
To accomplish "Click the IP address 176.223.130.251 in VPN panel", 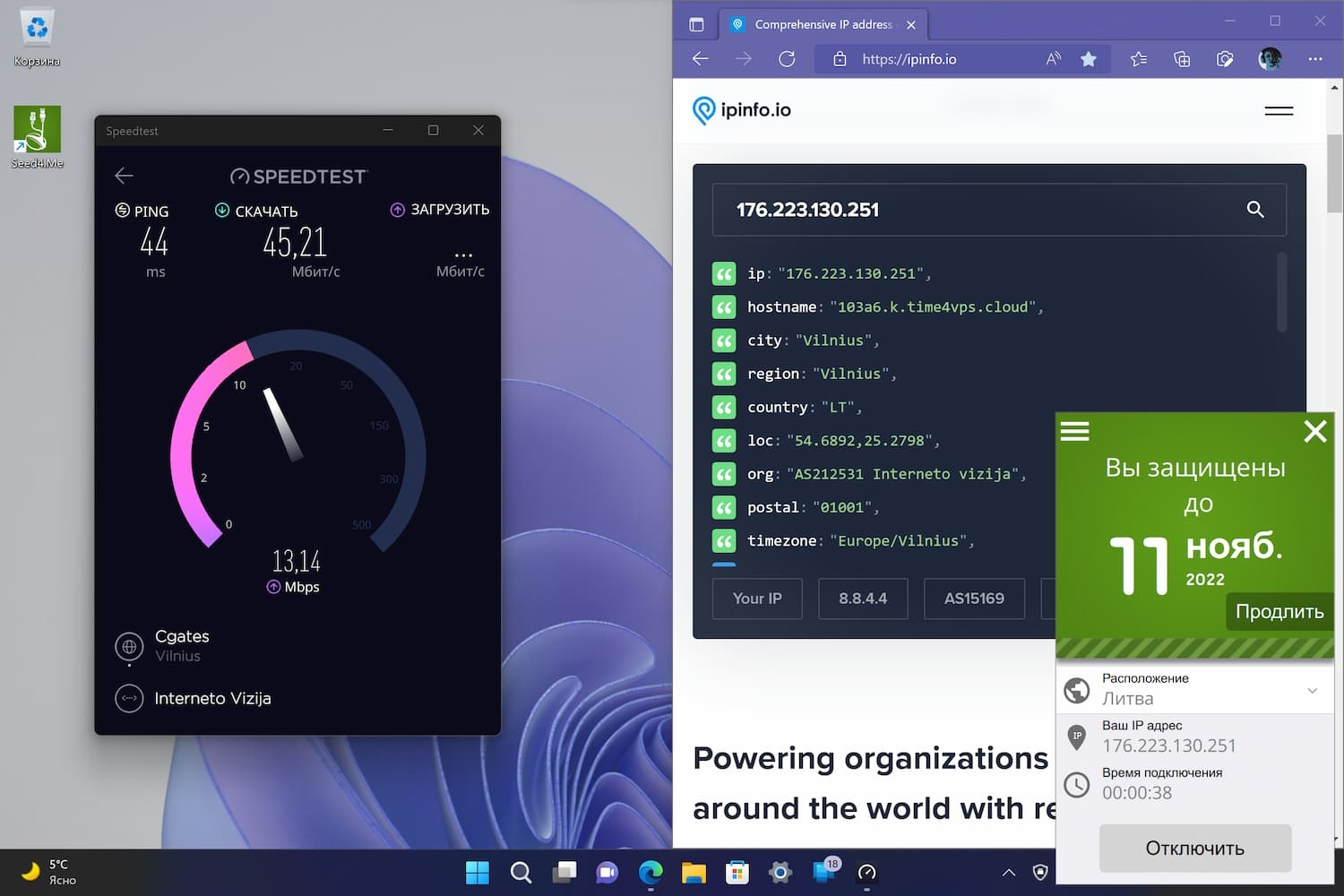I will click(1168, 745).
